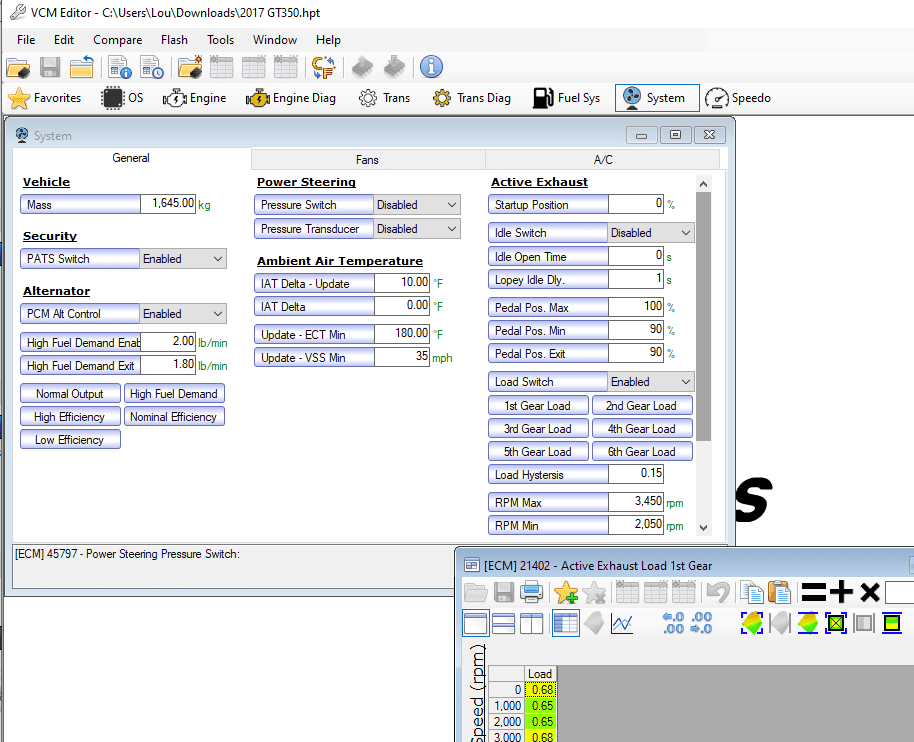Open the Flash menu
Viewport: 914px width, 742px height.
coord(174,40)
